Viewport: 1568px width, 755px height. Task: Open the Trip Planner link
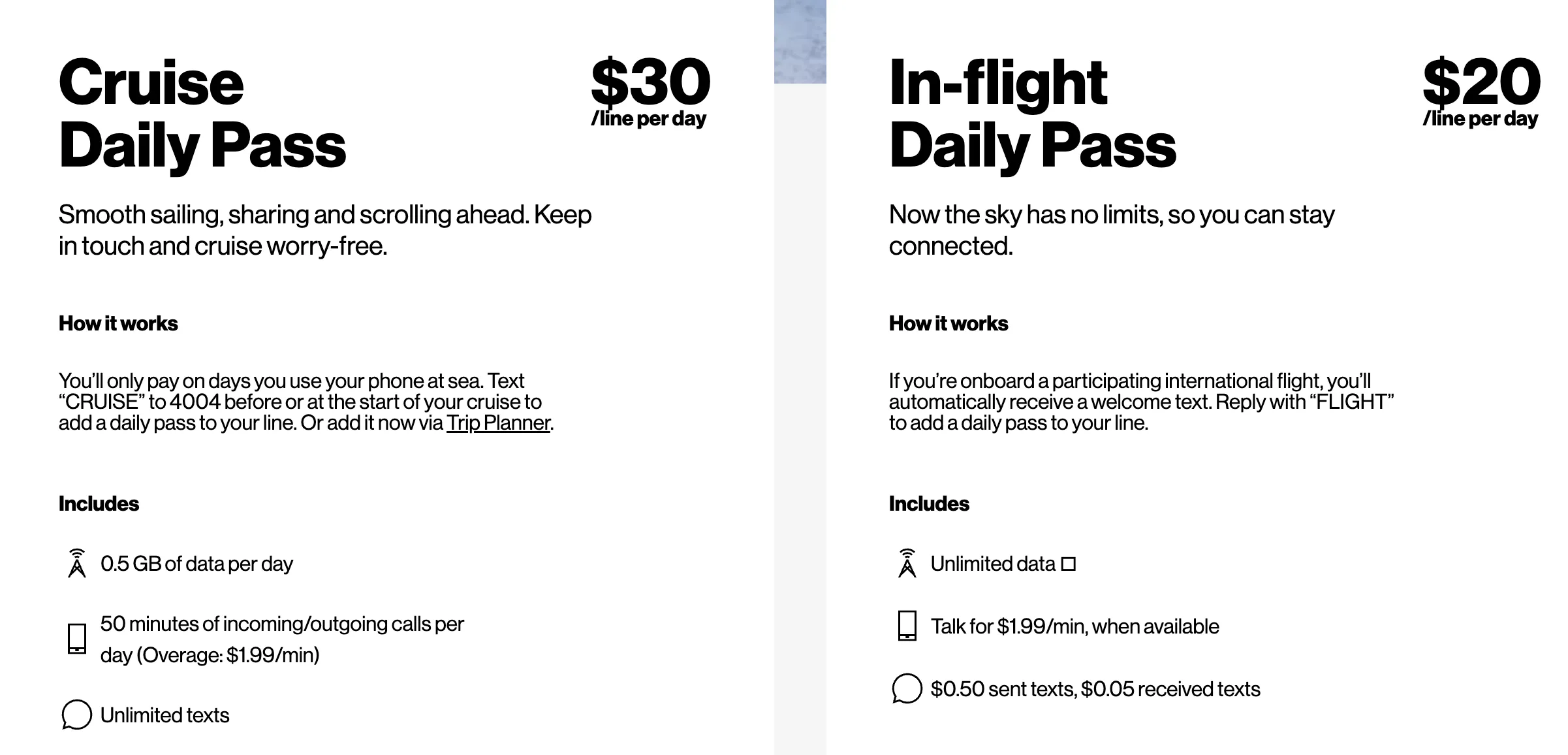pos(499,423)
